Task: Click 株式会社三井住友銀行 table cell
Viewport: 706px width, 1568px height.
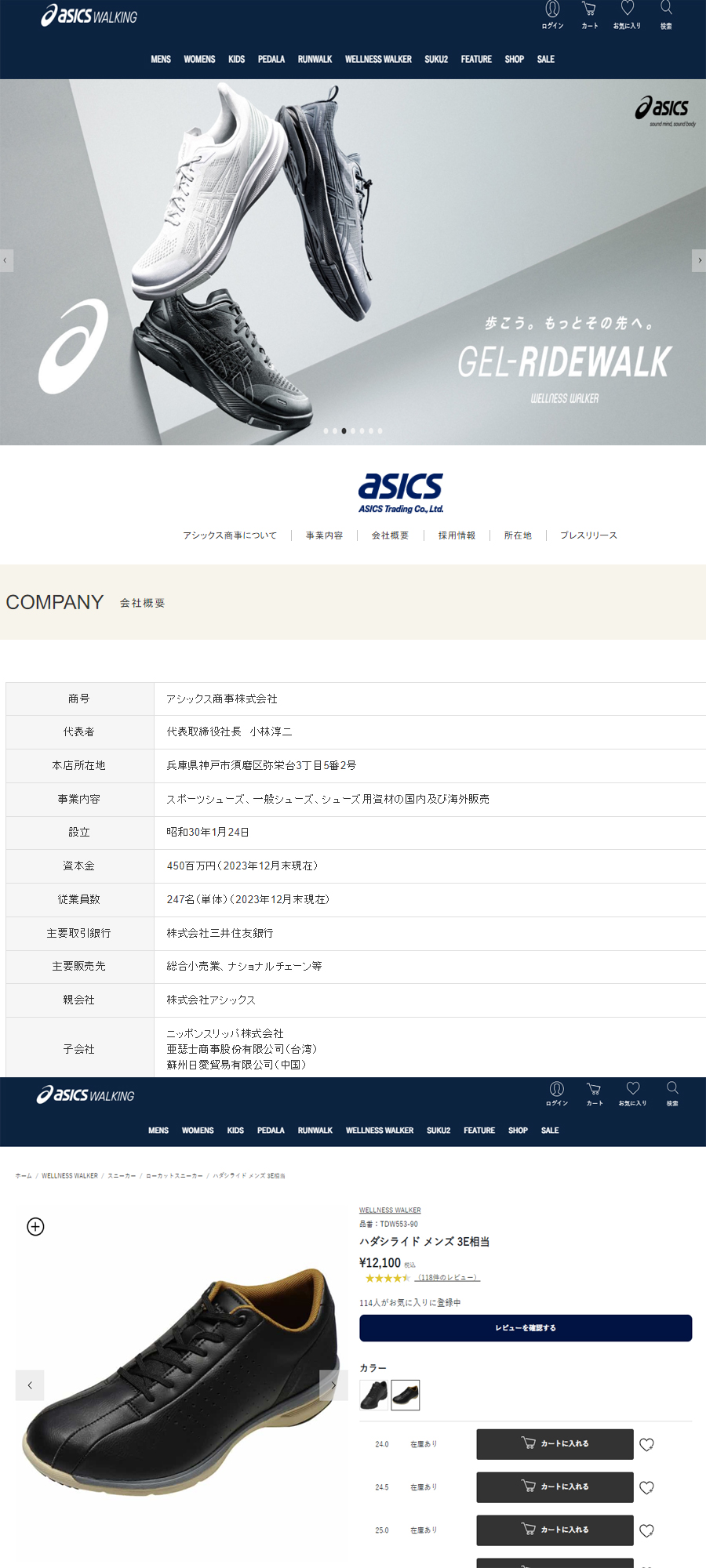Action: coord(430,933)
